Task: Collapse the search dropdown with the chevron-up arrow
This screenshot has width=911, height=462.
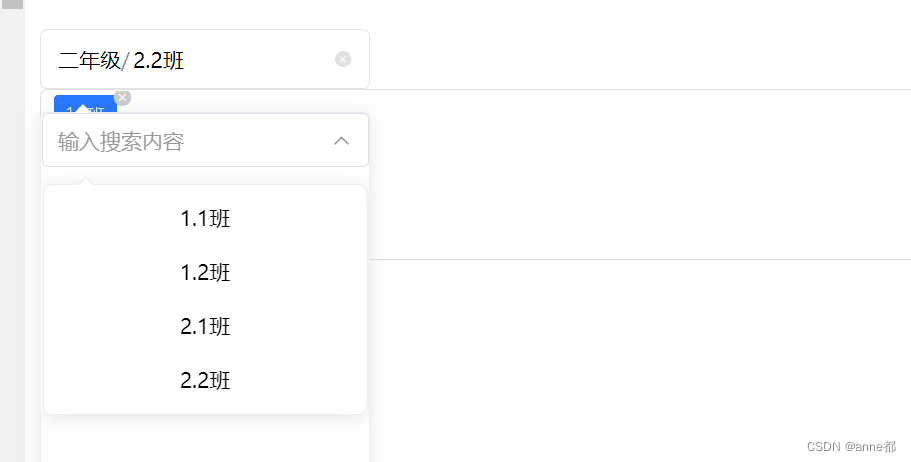Action: coord(341,141)
